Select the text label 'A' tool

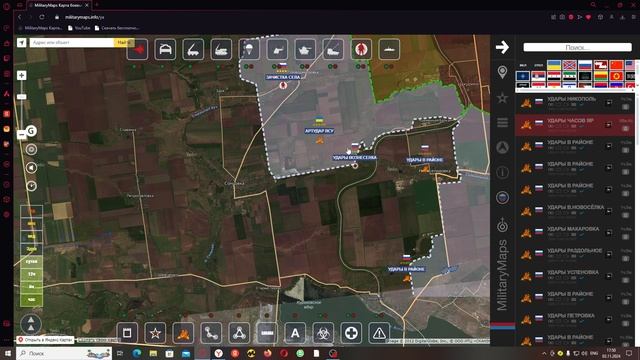[295, 333]
